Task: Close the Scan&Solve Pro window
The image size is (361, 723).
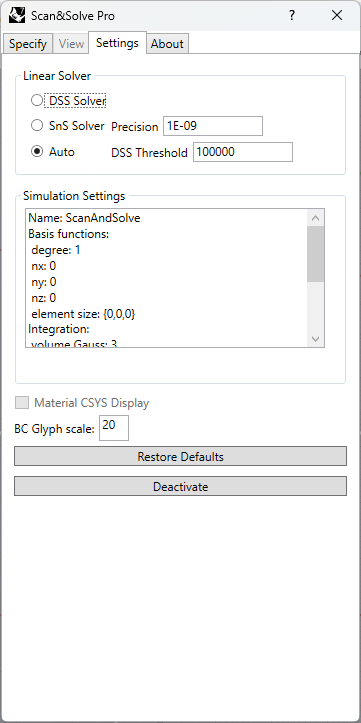Action: (337, 15)
